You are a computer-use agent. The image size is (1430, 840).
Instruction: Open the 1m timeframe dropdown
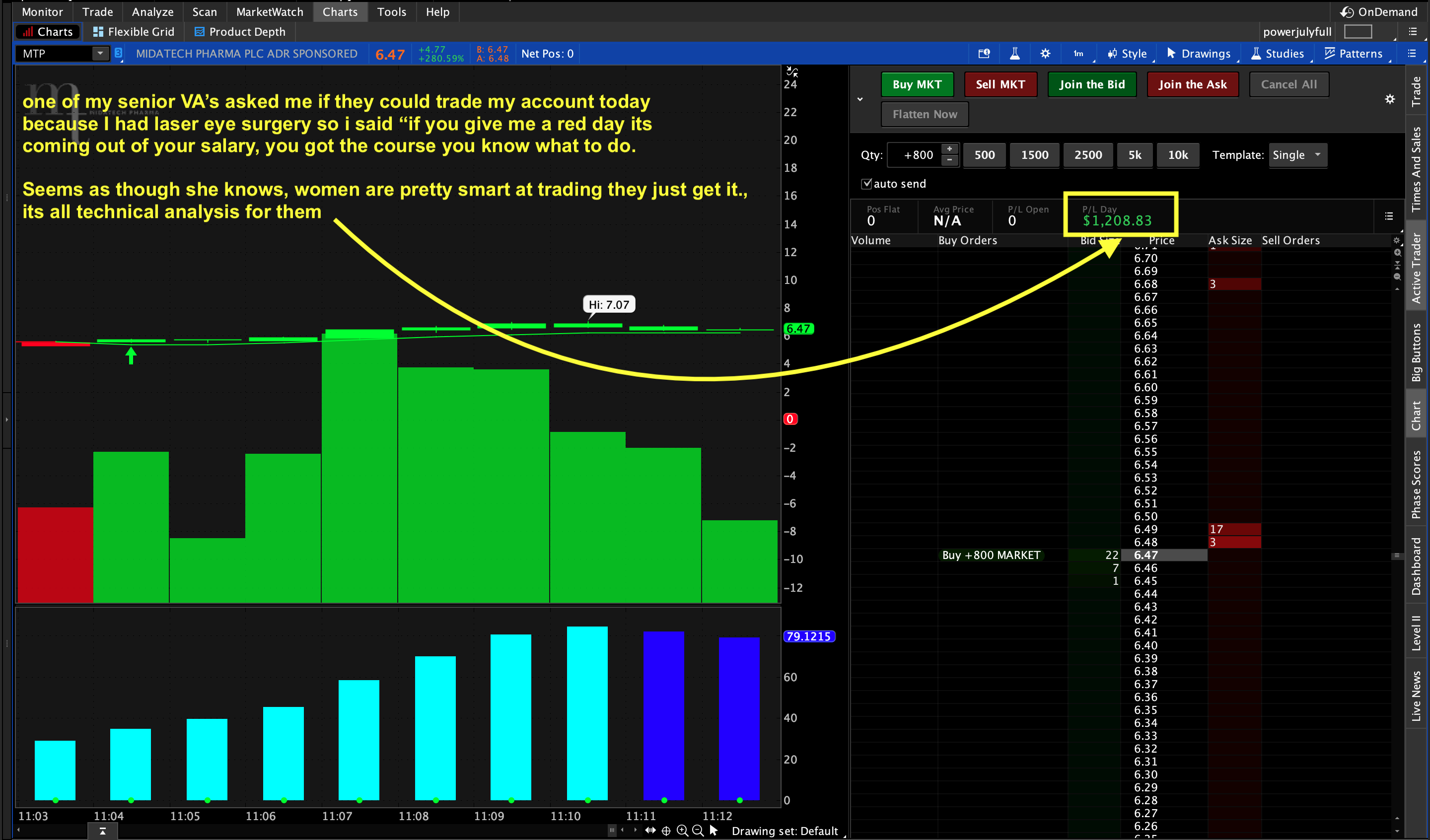coord(1078,54)
